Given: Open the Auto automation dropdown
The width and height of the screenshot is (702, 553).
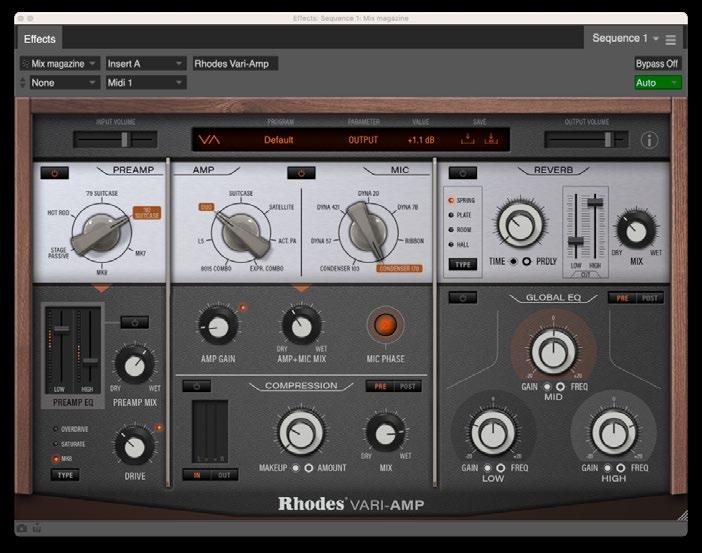Looking at the screenshot, I should [658, 83].
